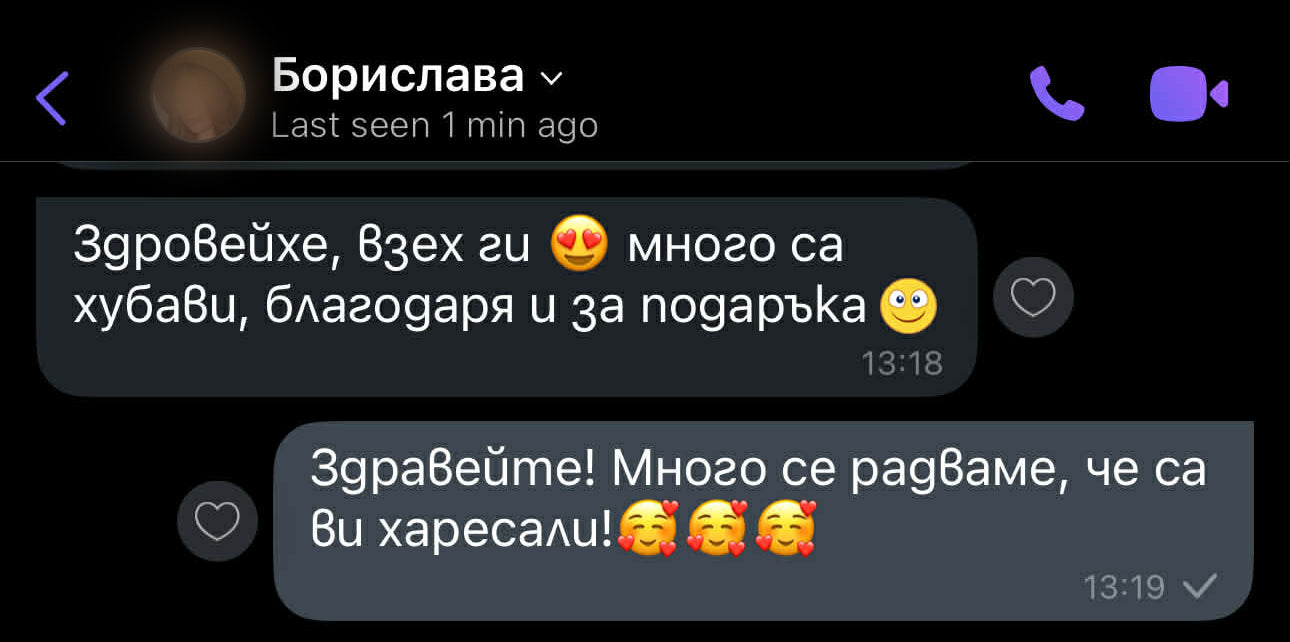The width and height of the screenshot is (1290, 642).
Task: Tap the partially visible message bubble at the top
Action: (506, 165)
